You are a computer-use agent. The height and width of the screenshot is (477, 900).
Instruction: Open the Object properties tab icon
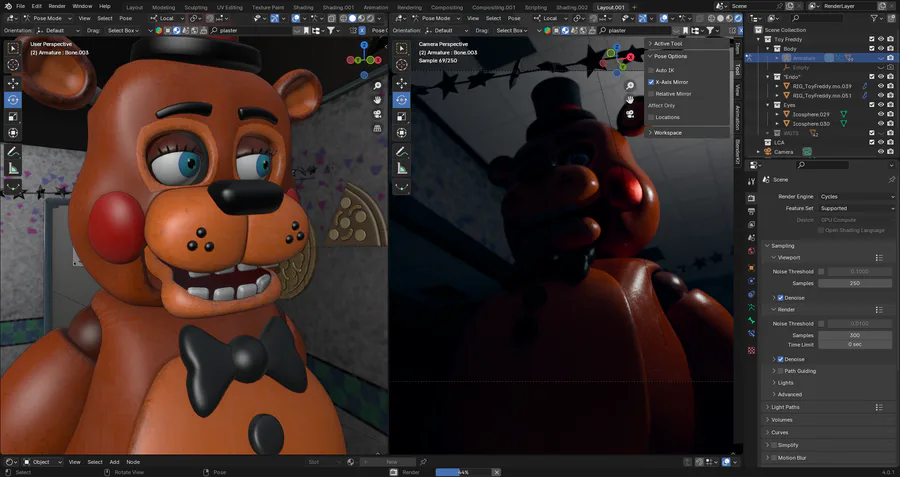pyautogui.click(x=751, y=267)
